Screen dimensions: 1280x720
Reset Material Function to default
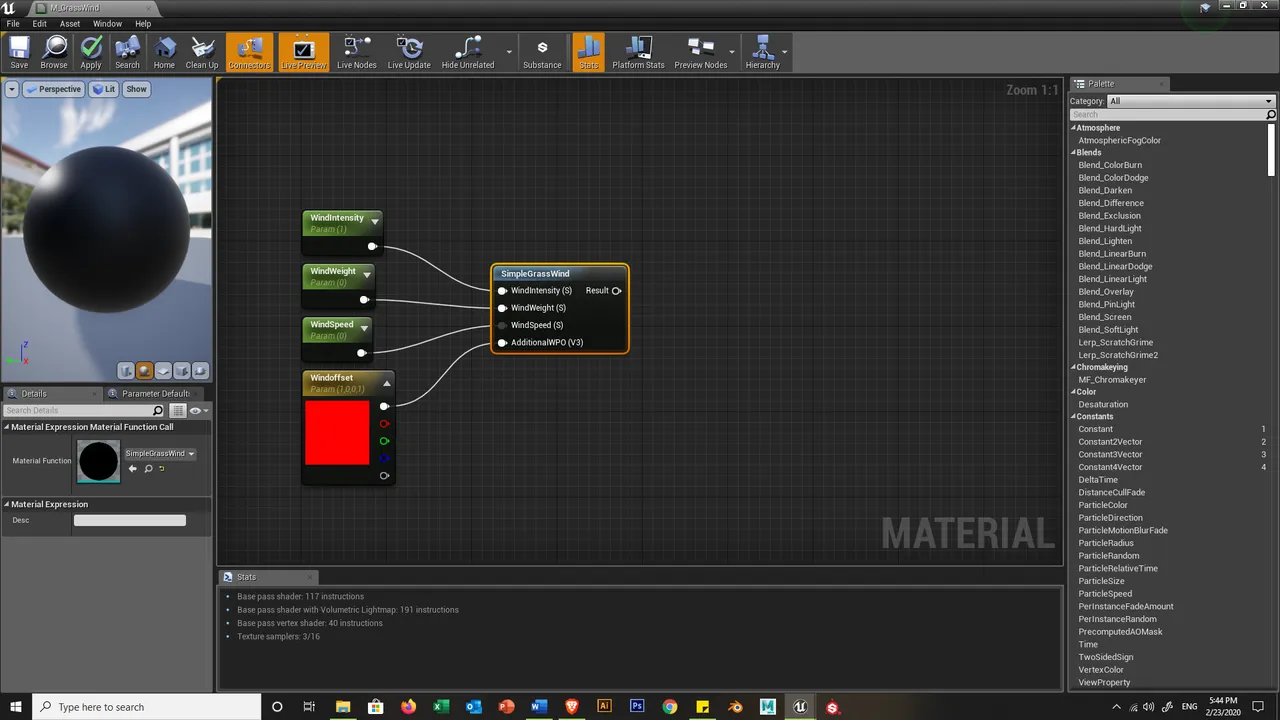pyautogui.click(x=161, y=468)
